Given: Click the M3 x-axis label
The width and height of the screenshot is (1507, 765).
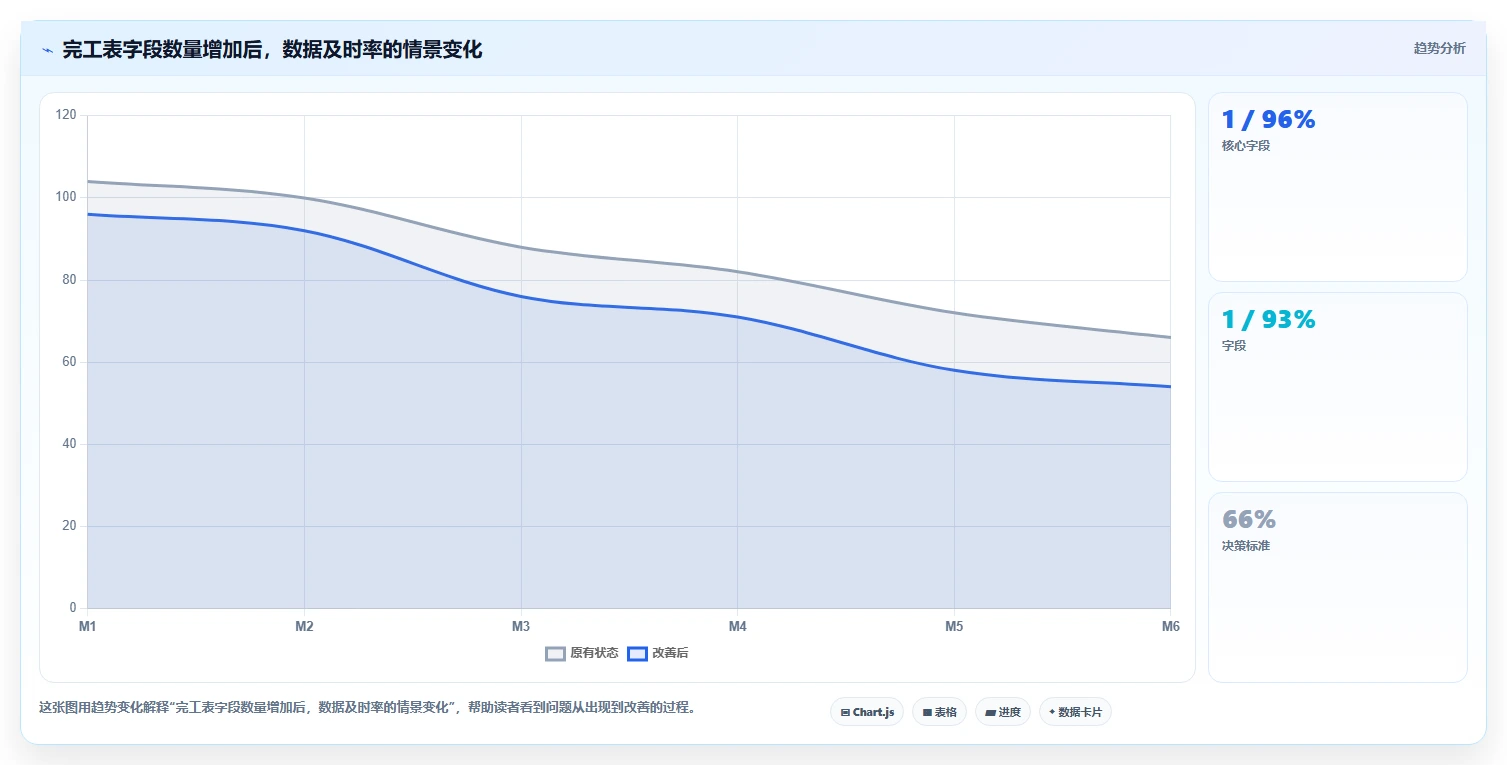Looking at the screenshot, I should coord(521,627).
